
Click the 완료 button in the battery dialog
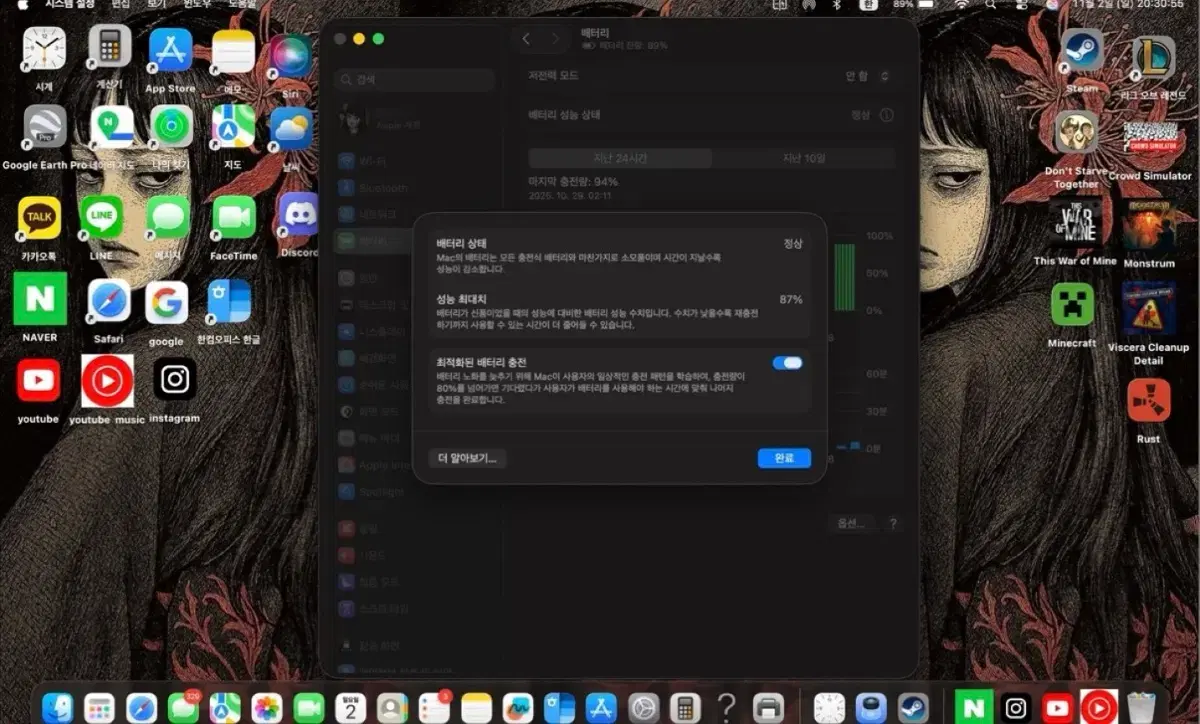(784, 458)
